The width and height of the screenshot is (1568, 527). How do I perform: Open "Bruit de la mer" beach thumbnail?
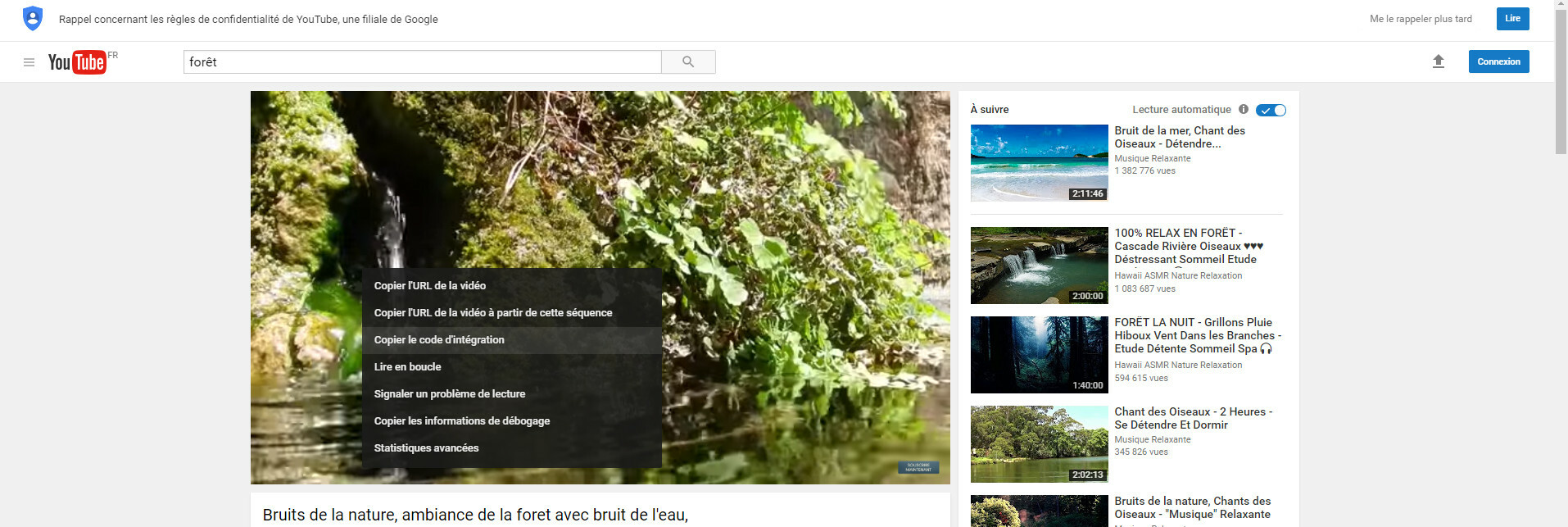click(1039, 163)
